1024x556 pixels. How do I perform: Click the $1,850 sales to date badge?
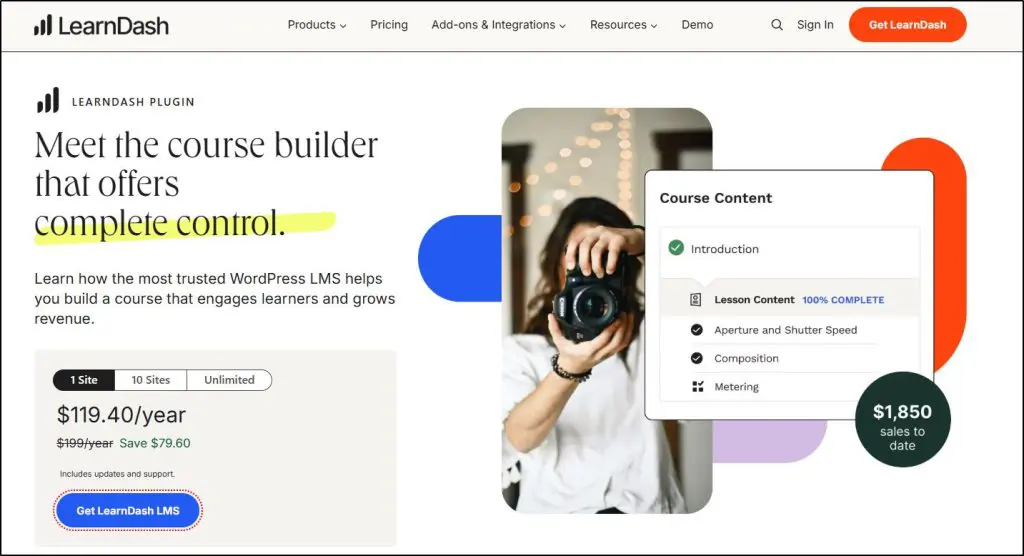click(x=903, y=419)
